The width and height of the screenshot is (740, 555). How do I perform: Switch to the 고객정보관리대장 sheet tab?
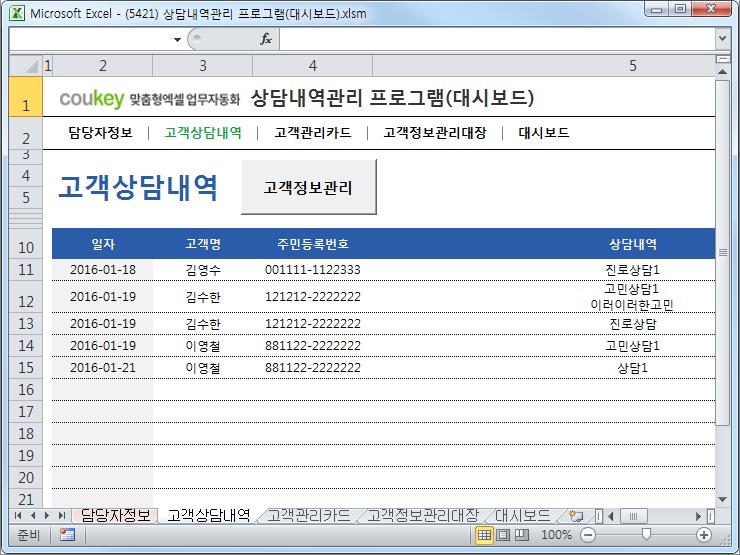tap(422, 515)
